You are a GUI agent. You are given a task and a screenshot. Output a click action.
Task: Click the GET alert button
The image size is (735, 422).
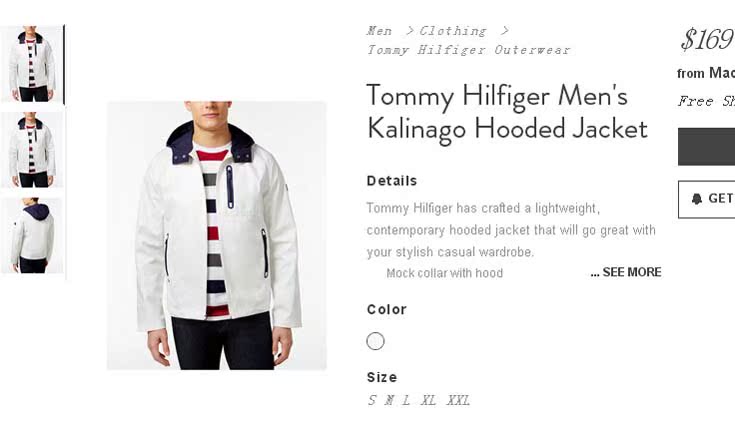(707, 199)
